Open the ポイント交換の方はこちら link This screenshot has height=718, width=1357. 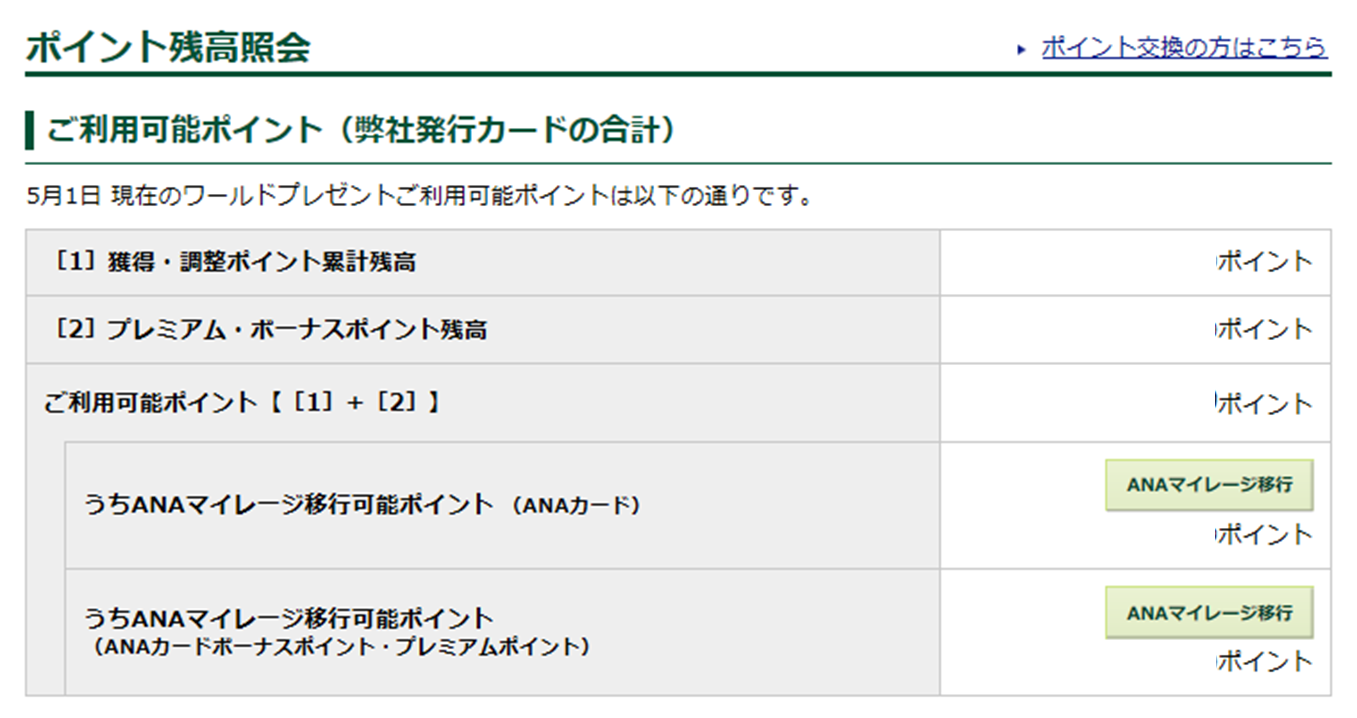coord(1184,47)
